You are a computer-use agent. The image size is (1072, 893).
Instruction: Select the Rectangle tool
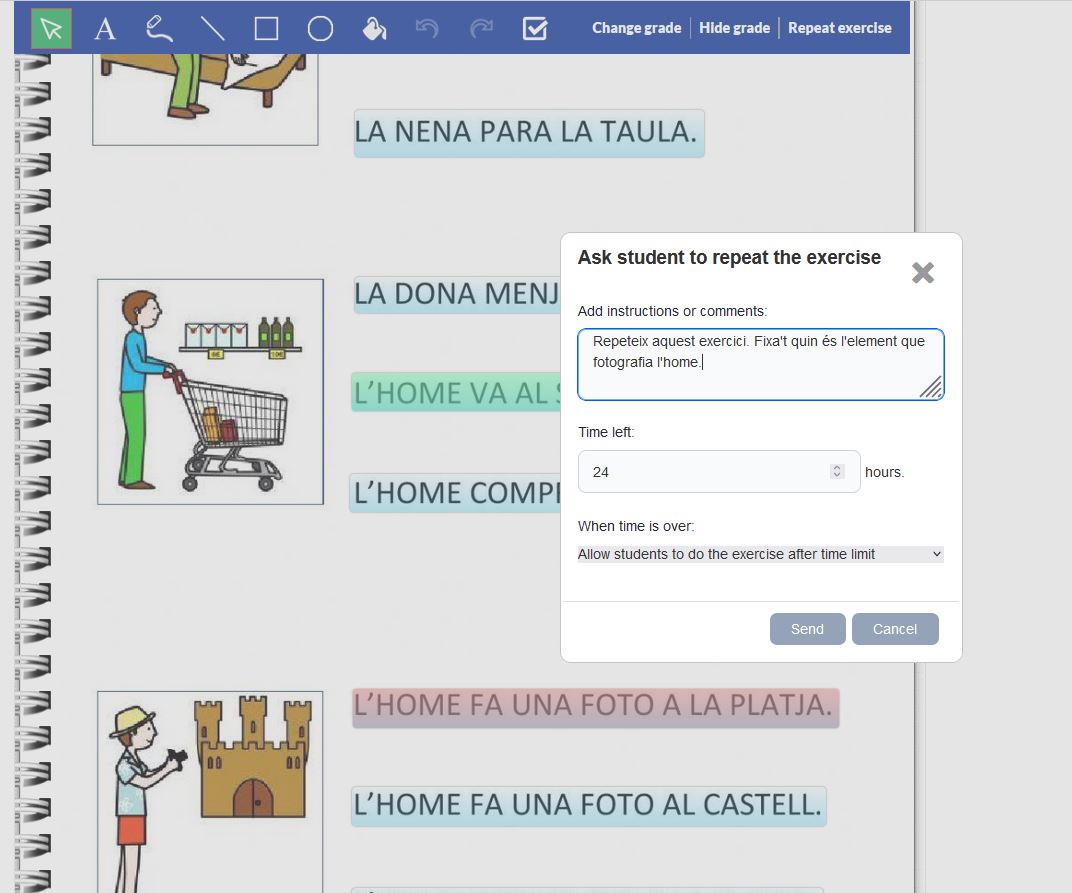(265, 28)
